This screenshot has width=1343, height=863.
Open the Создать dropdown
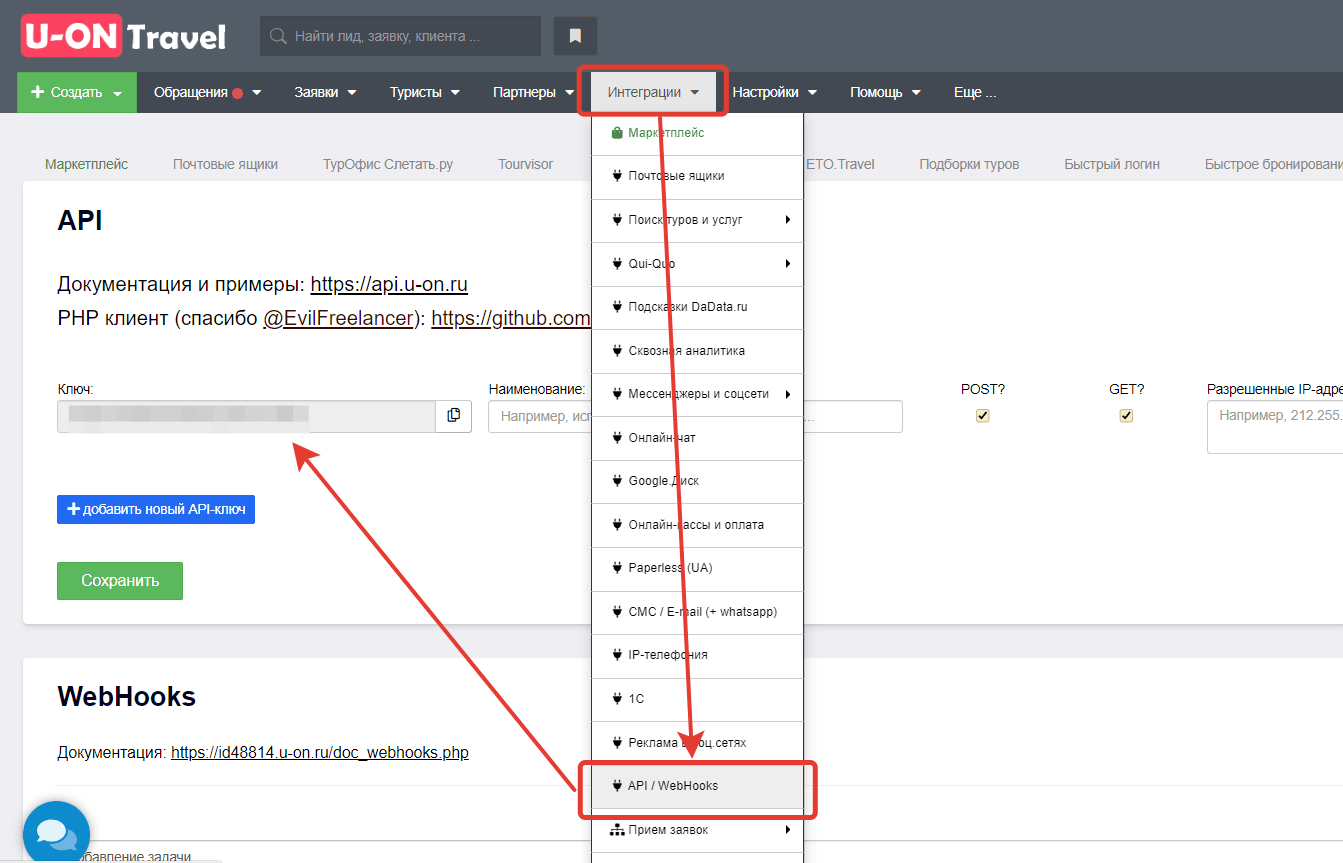click(x=77, y=92)
